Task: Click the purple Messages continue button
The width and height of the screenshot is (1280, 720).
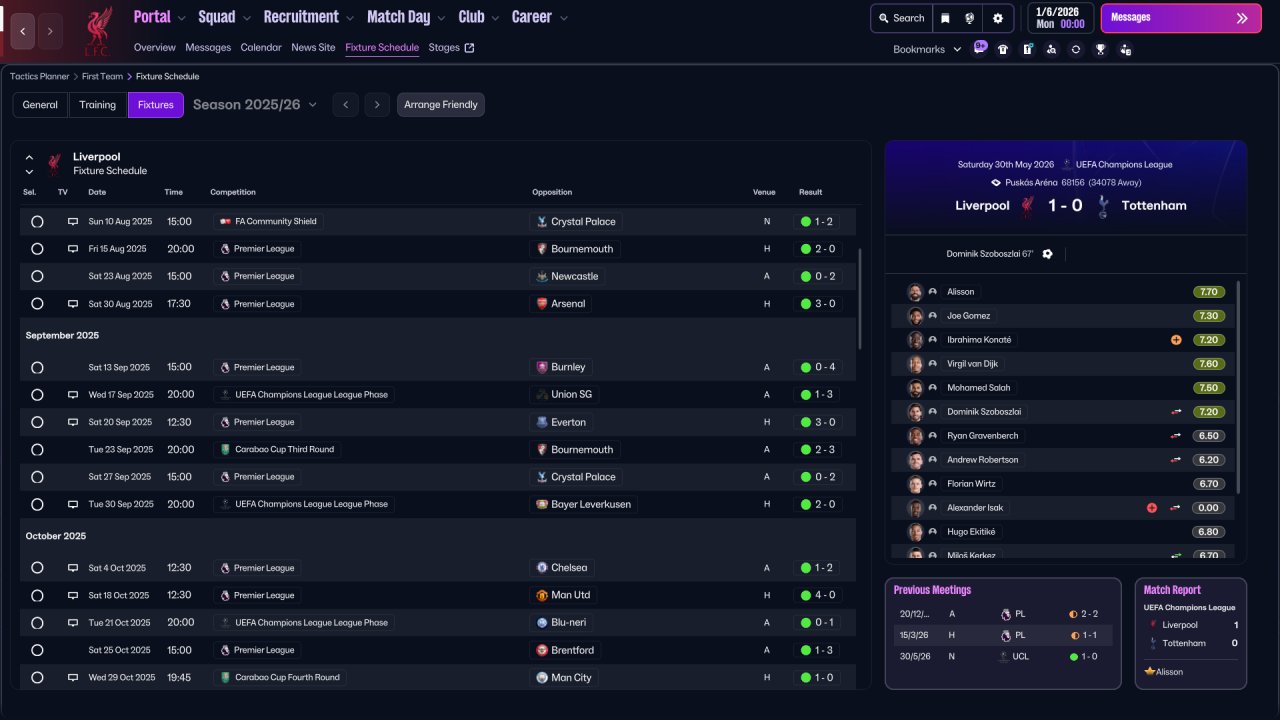Action: tap(1181, 18)
